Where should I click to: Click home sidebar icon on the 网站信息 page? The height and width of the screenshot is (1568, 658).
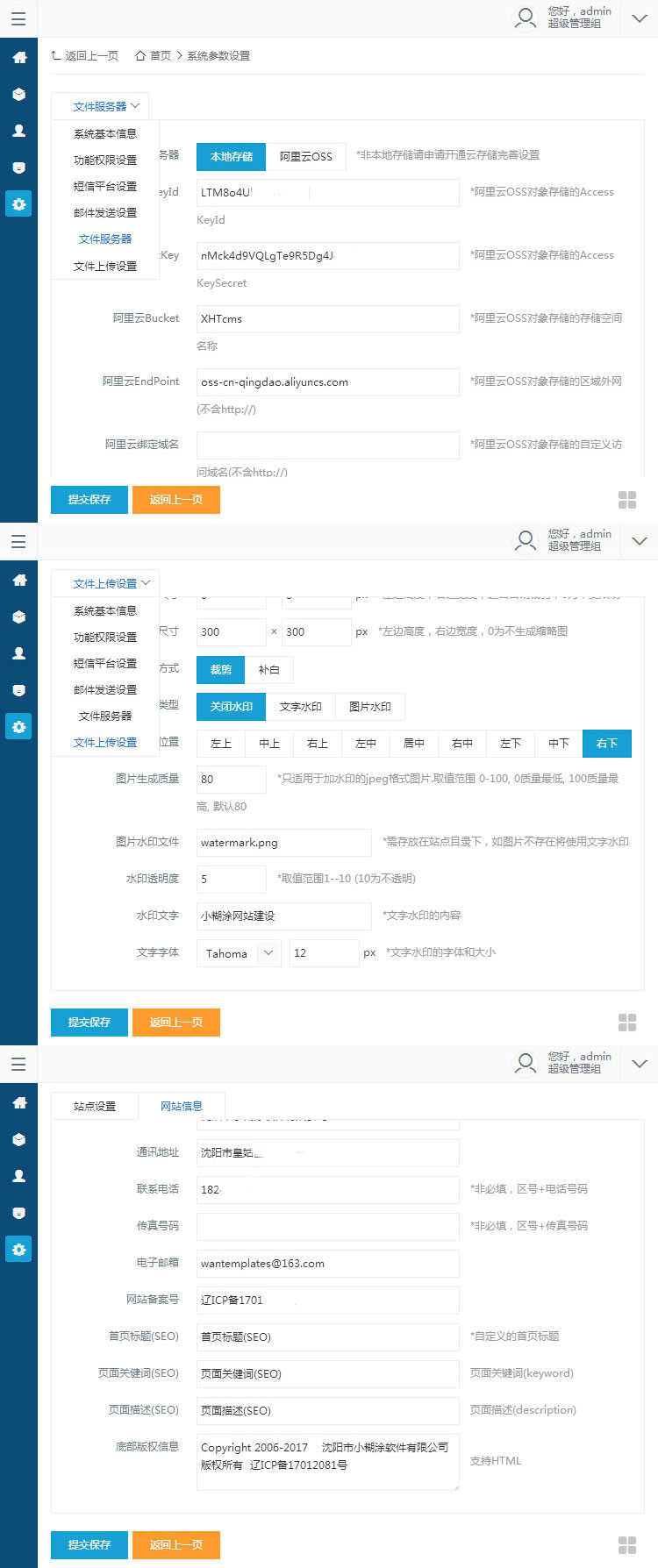18,1102
